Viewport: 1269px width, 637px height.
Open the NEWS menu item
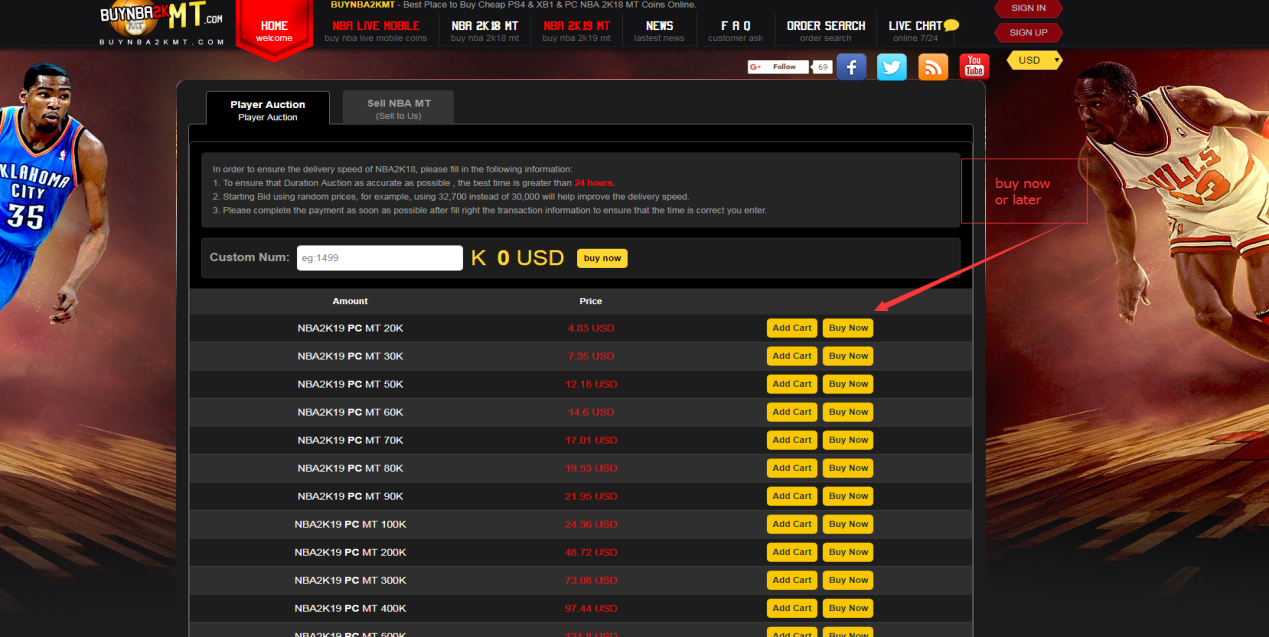click(x=659, y=31)
